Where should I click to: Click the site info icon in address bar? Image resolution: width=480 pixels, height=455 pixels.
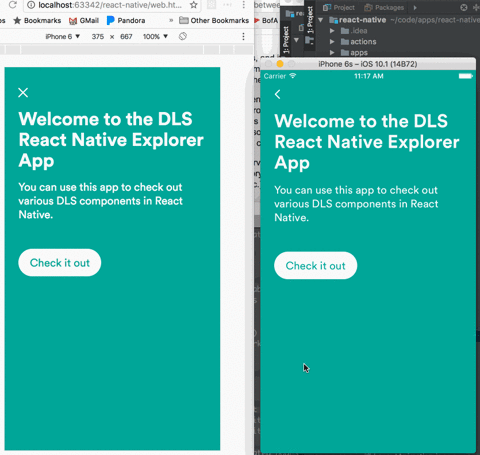click(31, 5)
